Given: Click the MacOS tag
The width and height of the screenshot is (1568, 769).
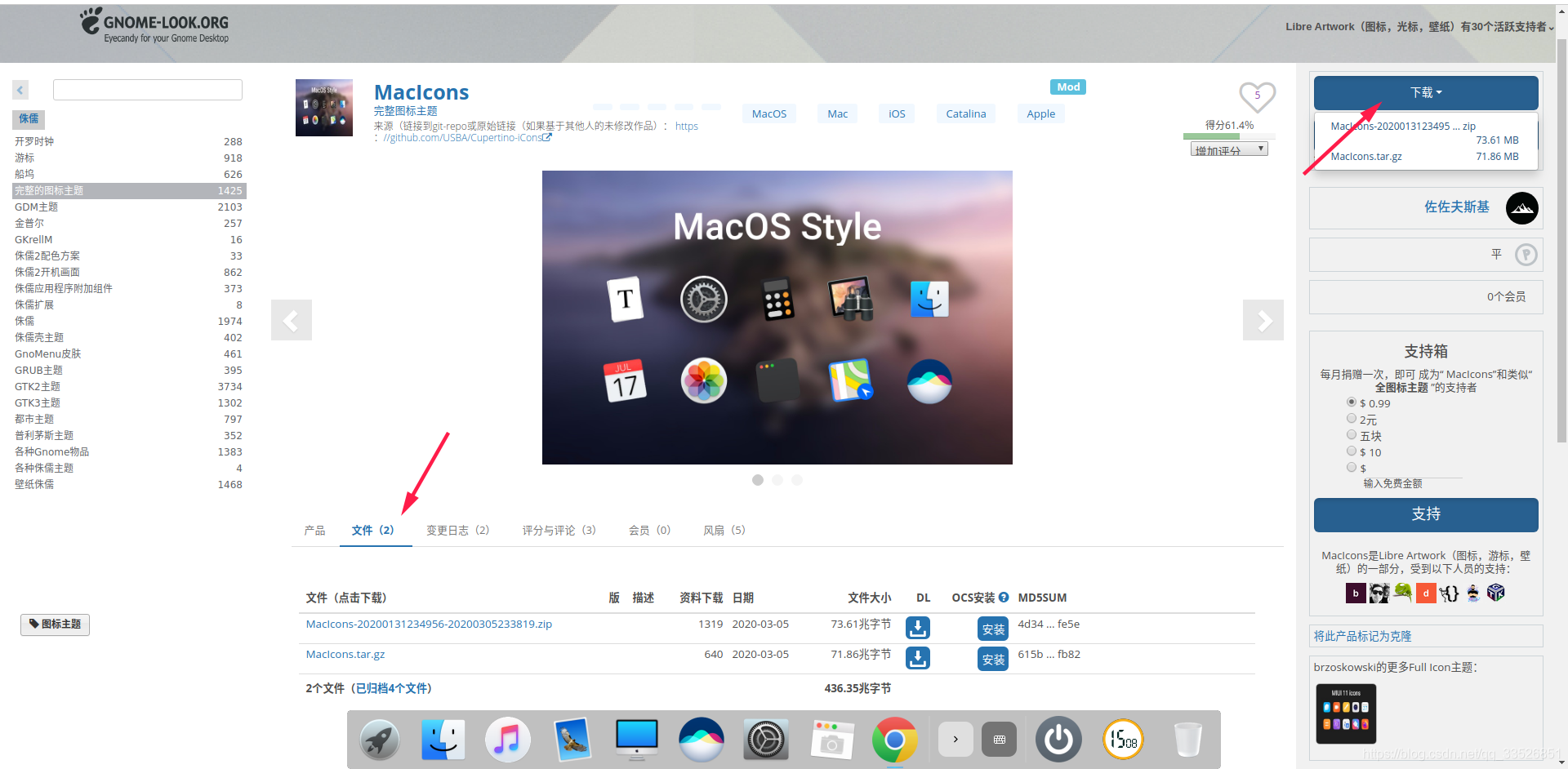Looking at the screenshot, I should [769, 113].
